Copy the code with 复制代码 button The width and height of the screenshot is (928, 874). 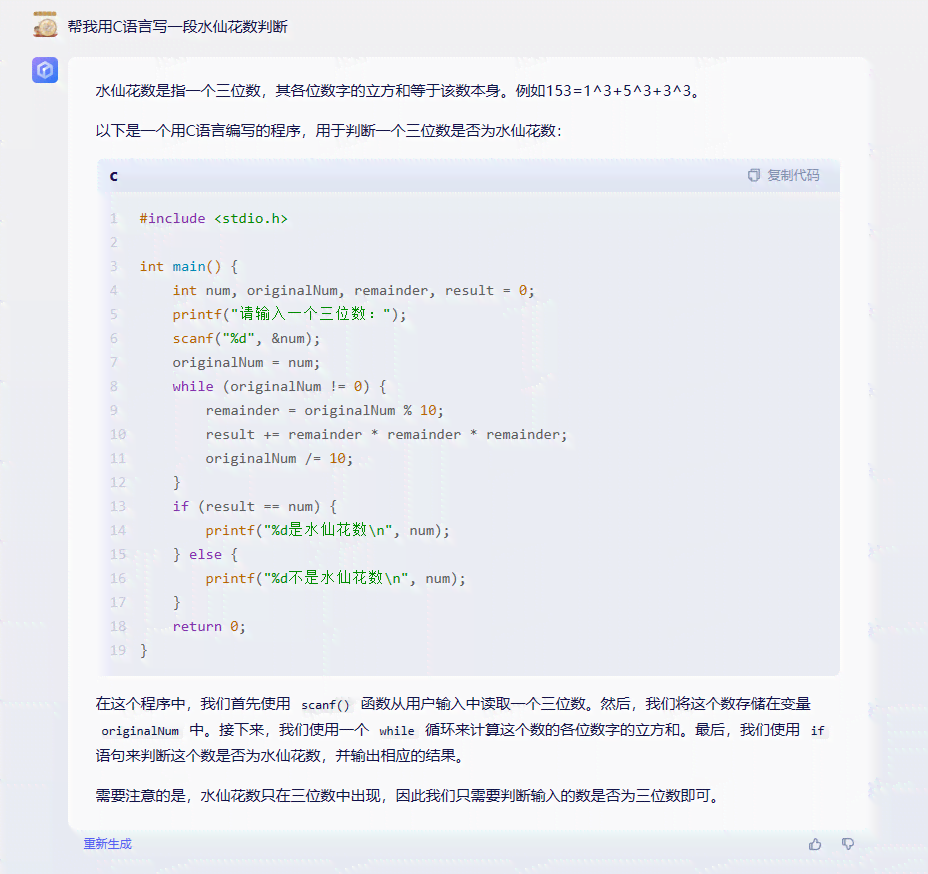(x=784, y=175)
